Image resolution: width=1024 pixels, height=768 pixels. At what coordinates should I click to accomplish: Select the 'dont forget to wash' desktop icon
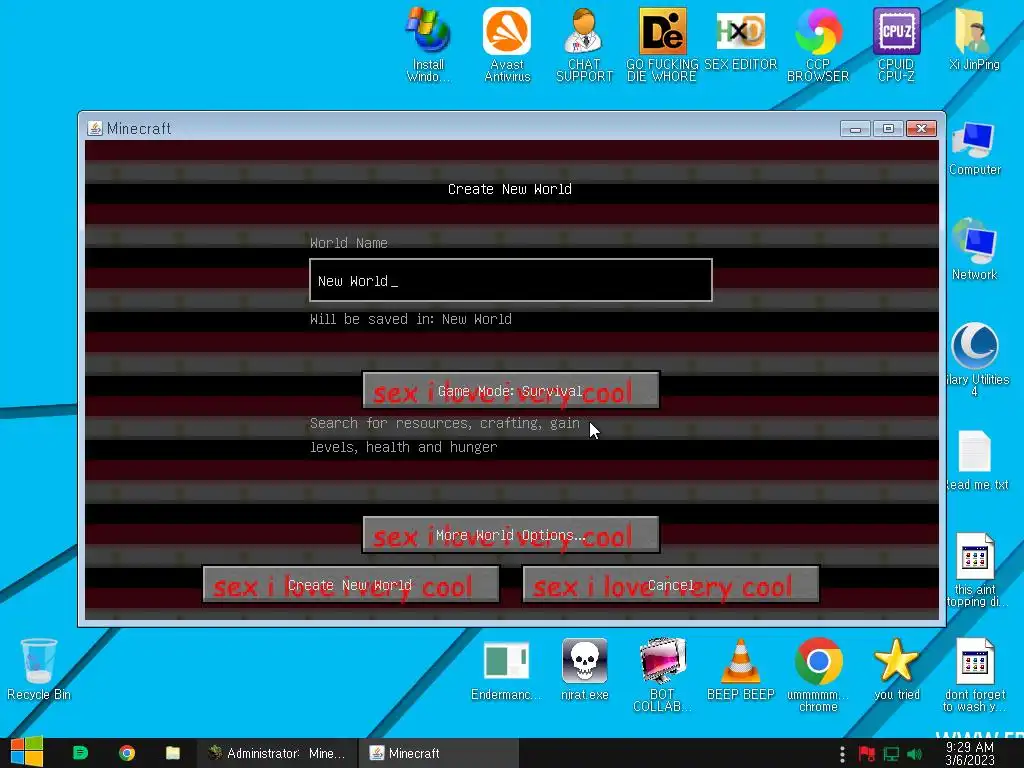point(974,675)
